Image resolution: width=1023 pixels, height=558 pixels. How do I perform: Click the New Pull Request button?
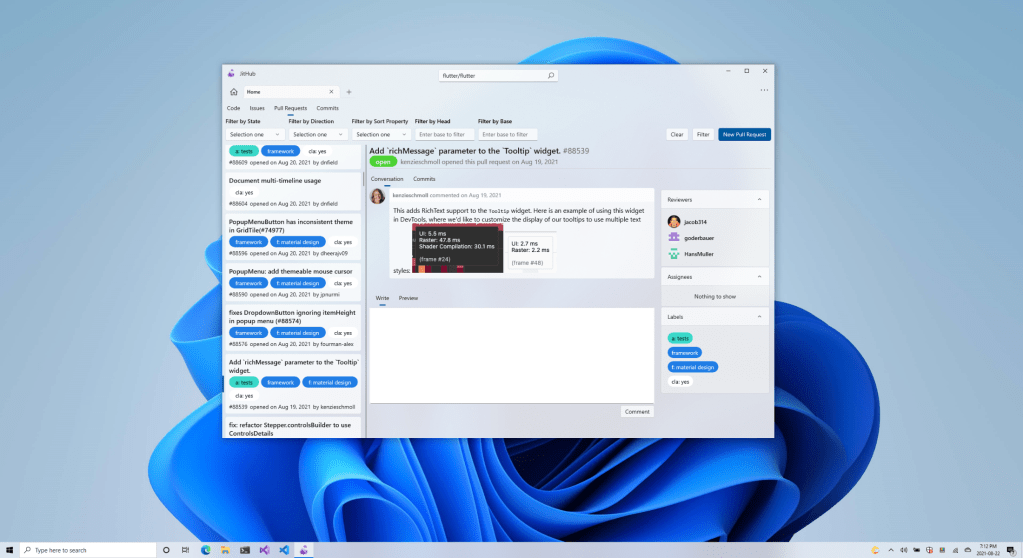[744, 134]
